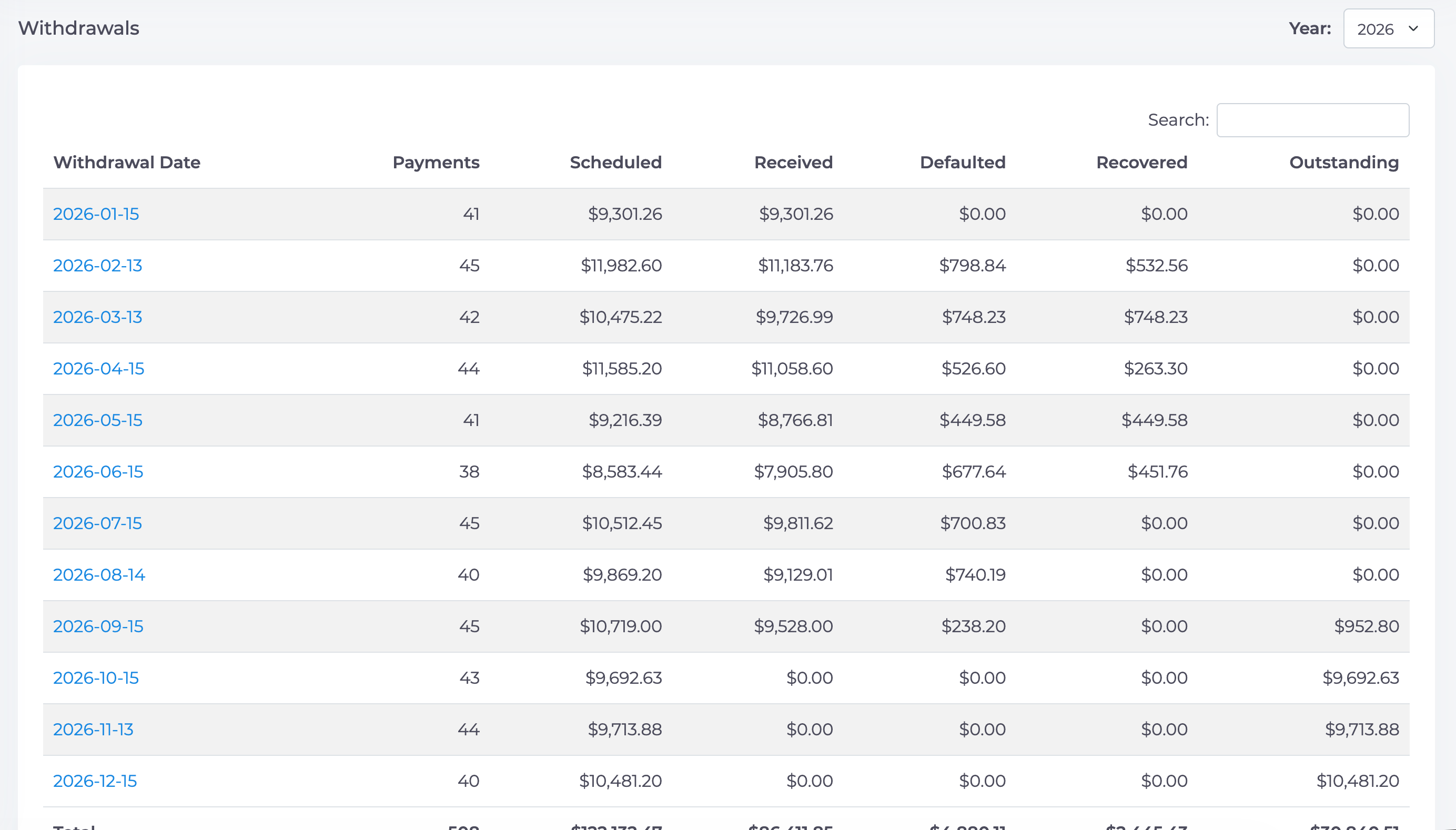Select Received amount $11,058.60
Image resolution: width=1456 pixels, height=830 pixels.
792,368
